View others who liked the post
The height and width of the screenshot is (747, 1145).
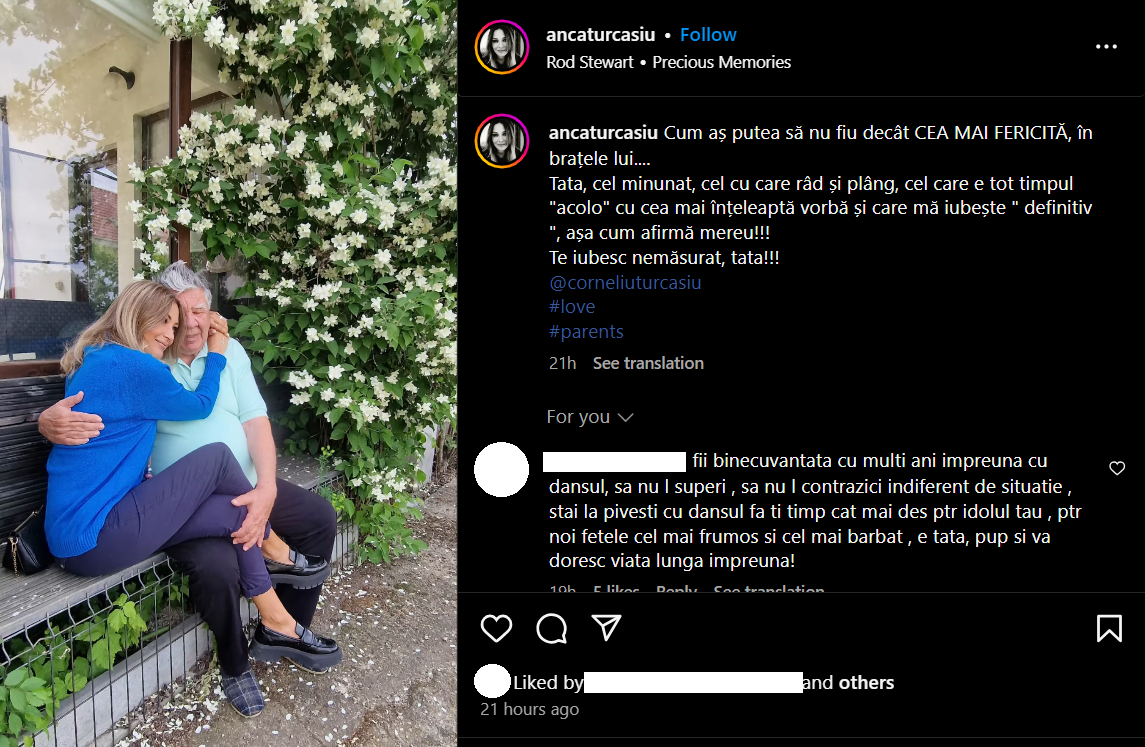click(866, 683)
